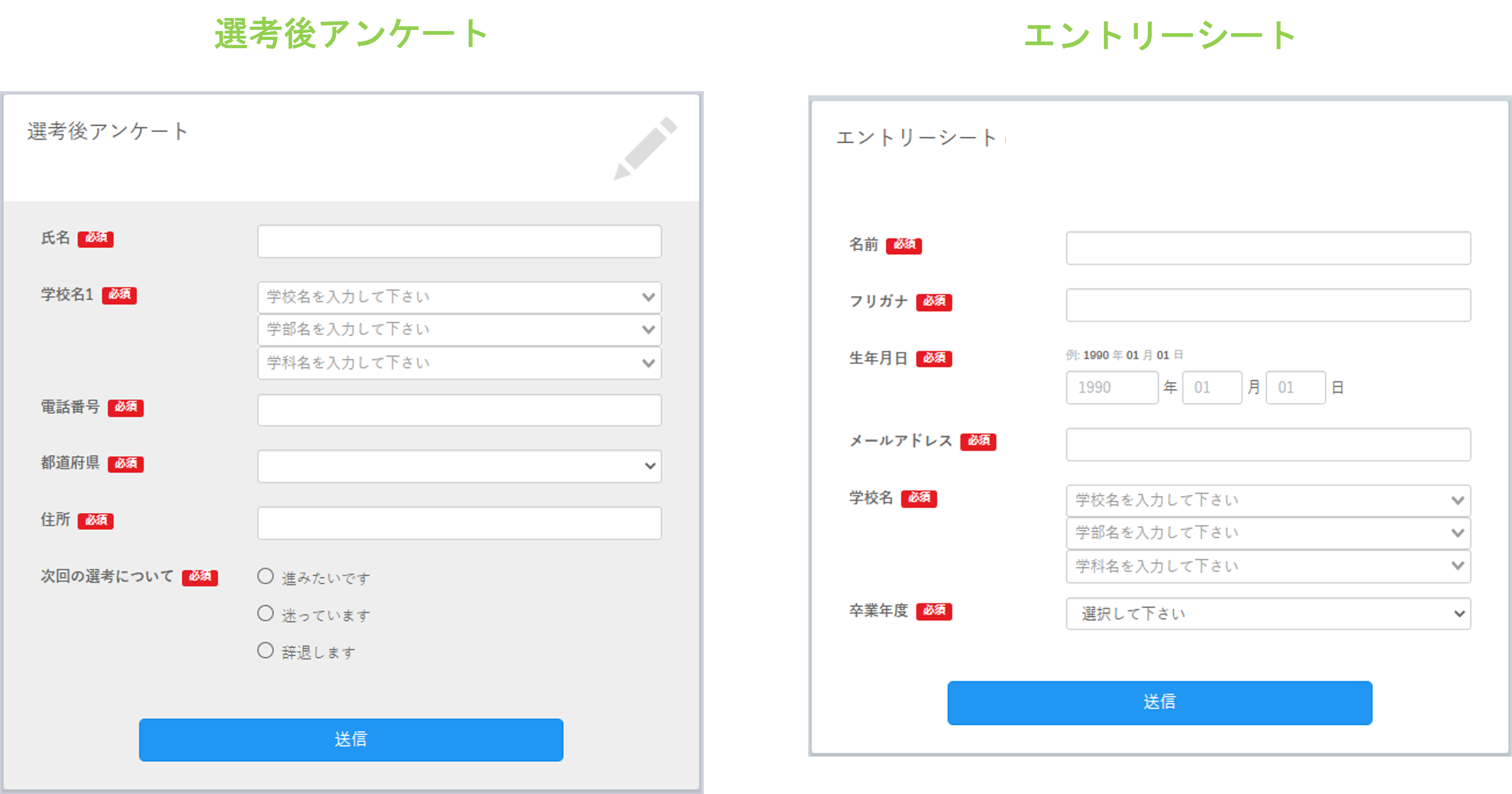This screenshot has height=794, width=1512.
Task: Click the birth day field before 日
Action: [1296, 387]
